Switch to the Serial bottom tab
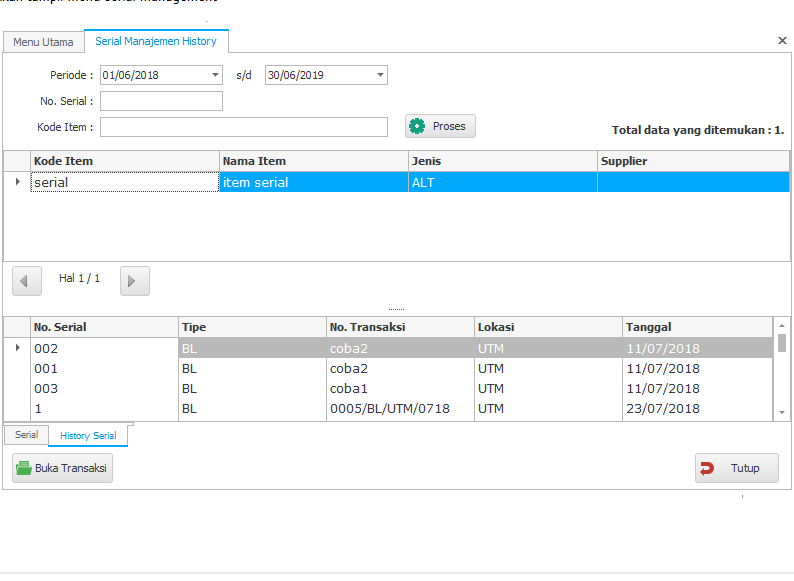This screenshot has height=581, width=794. click(x=26, y=435)
